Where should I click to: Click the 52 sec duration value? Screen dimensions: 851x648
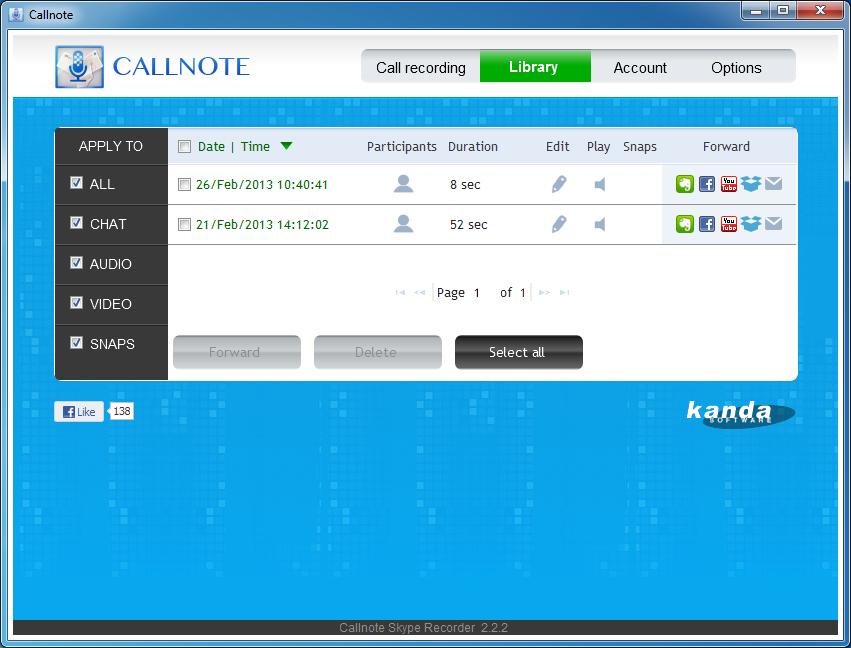468,224
